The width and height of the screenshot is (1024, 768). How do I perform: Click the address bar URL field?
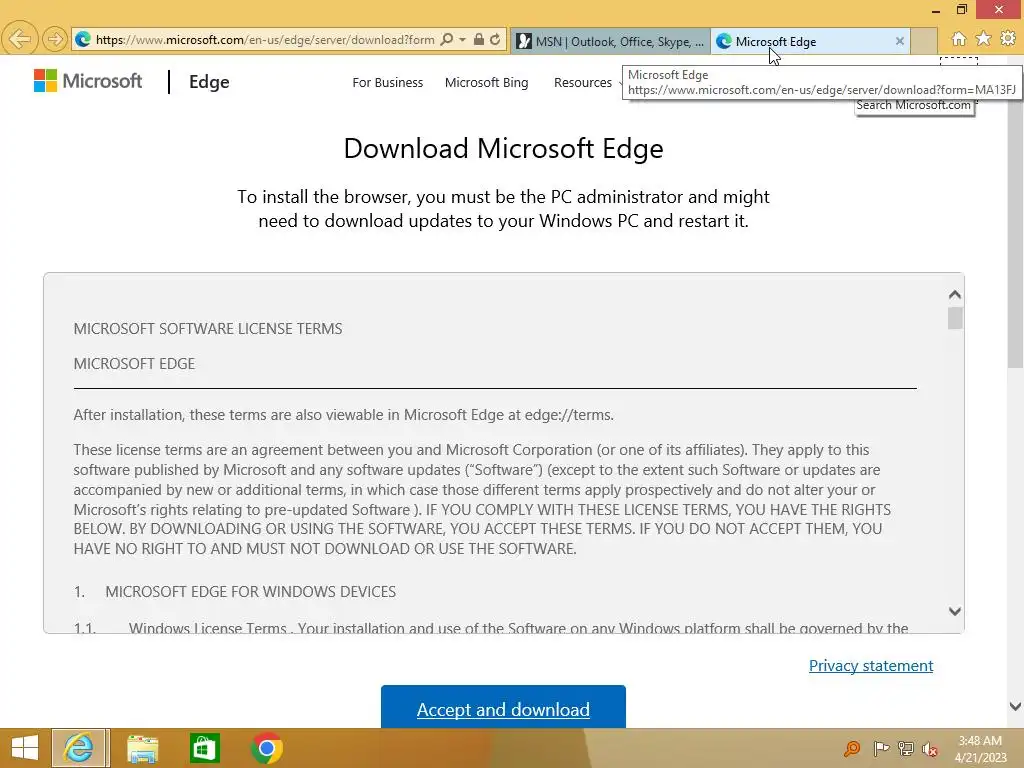click(x=264, y=40)
